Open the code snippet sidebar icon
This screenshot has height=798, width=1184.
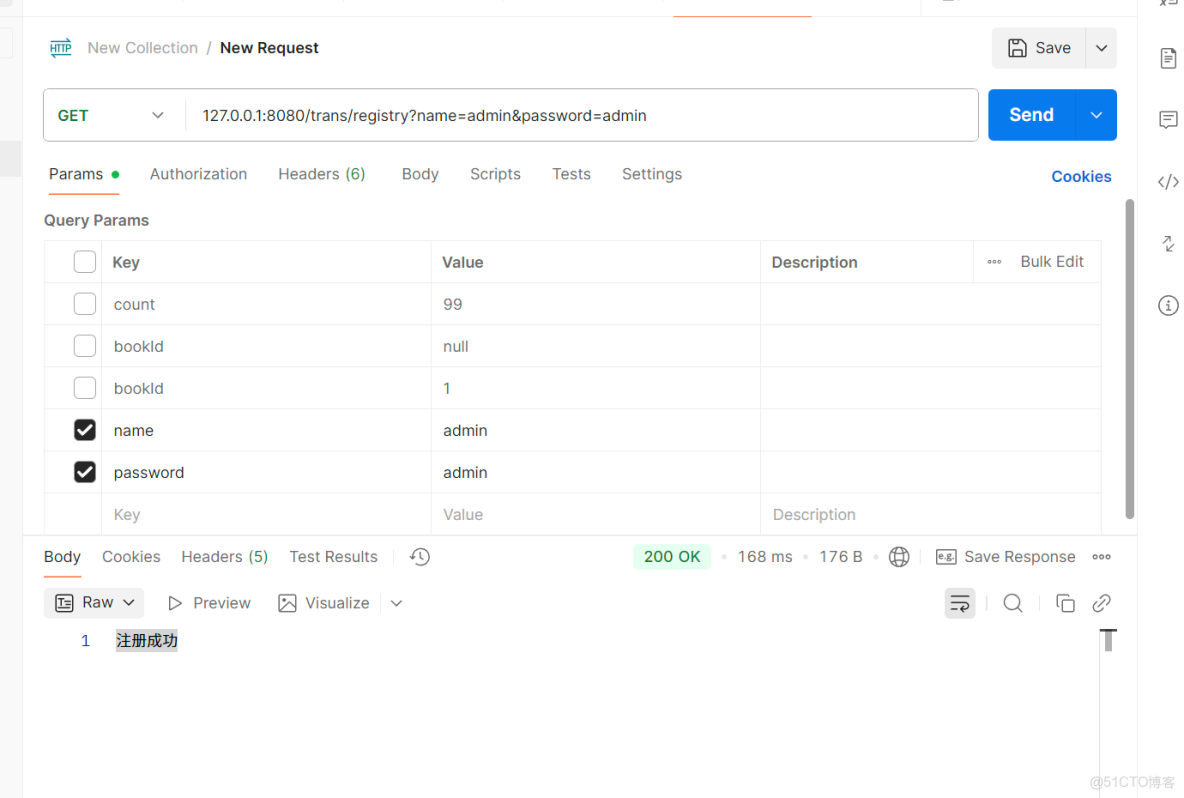click(1168, 182)
